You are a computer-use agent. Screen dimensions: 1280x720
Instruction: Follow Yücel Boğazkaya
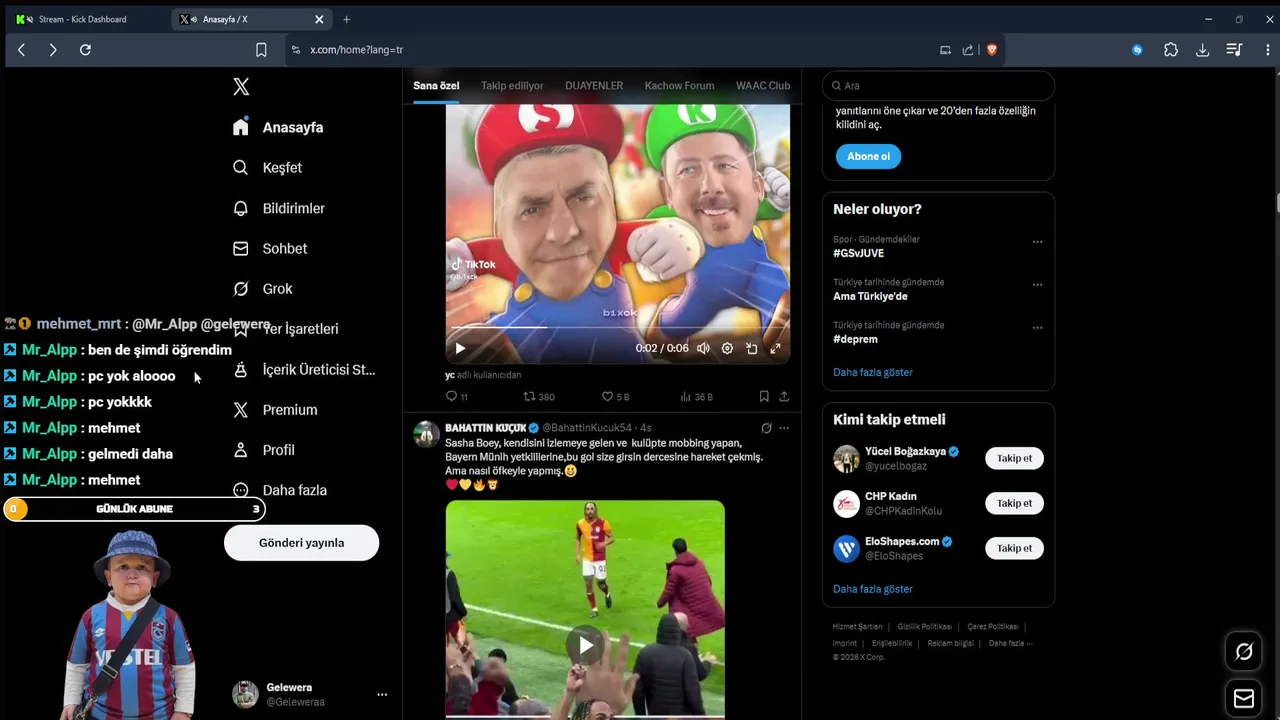[1014, 458]
